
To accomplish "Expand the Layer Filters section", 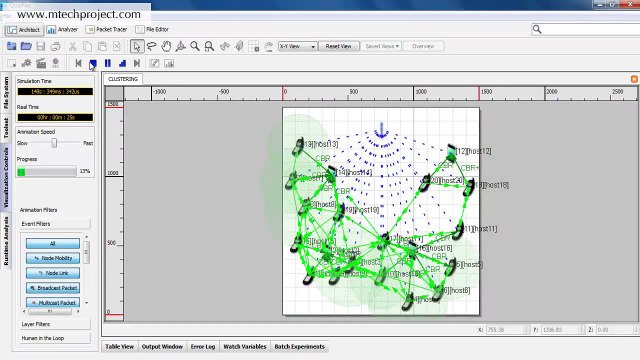I will click(55, 324).
